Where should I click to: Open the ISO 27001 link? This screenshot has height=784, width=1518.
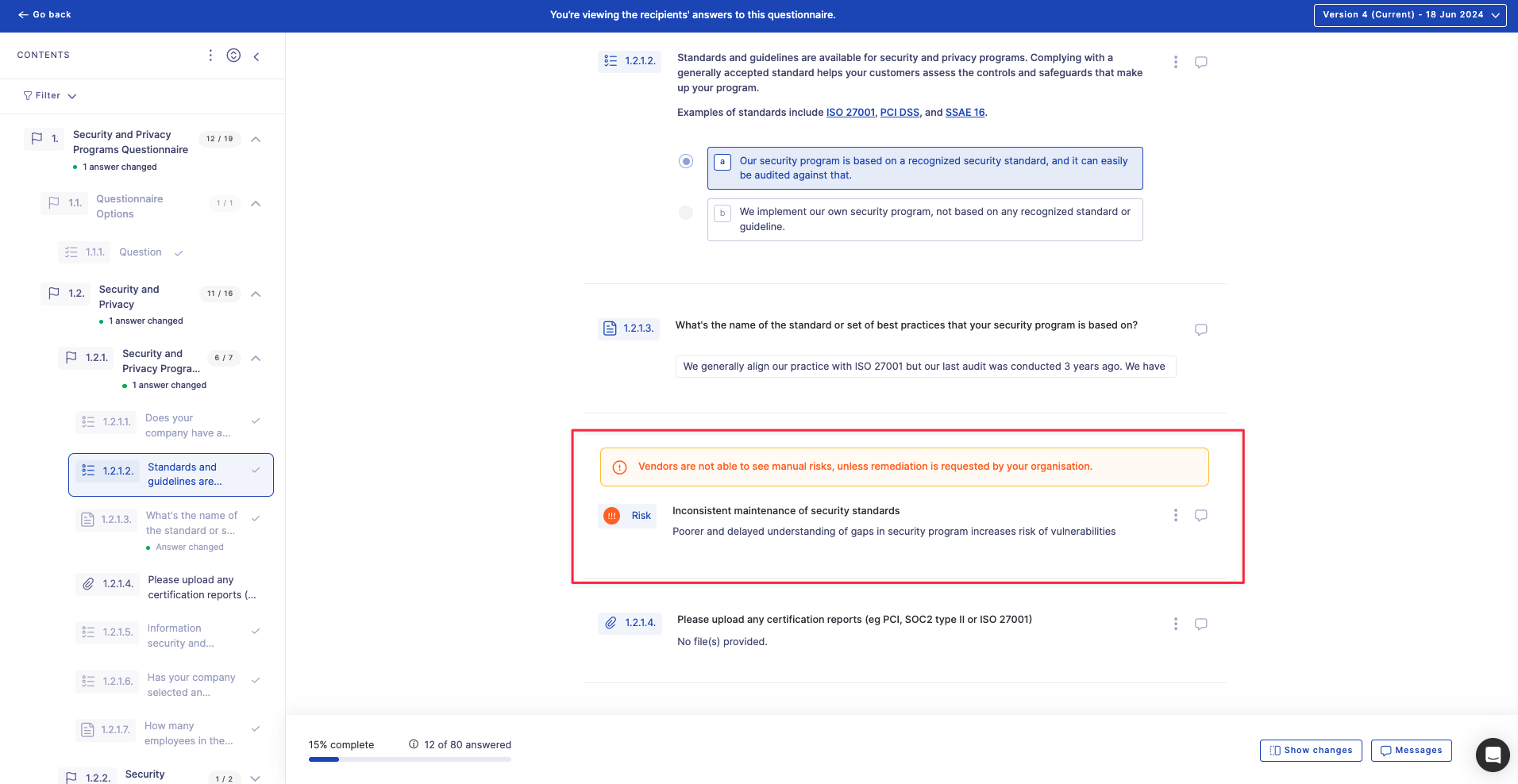click(850, 113)
